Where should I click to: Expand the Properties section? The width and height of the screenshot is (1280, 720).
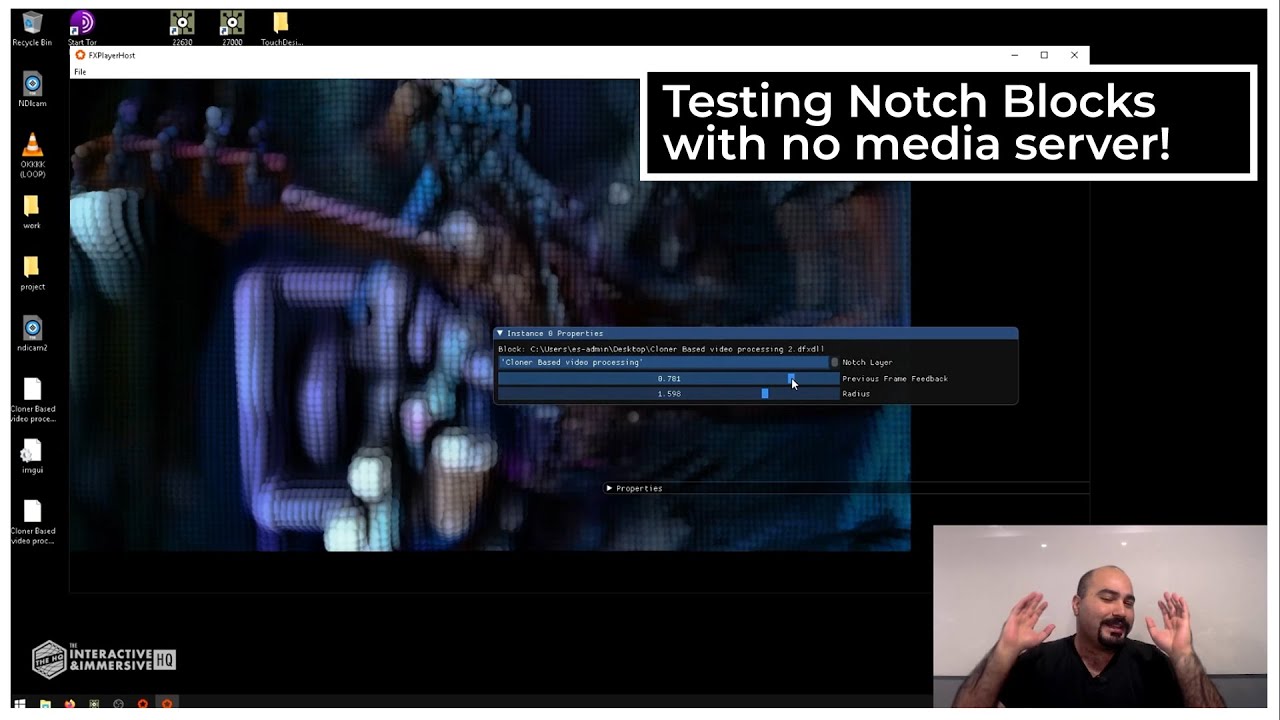(609, 488)
